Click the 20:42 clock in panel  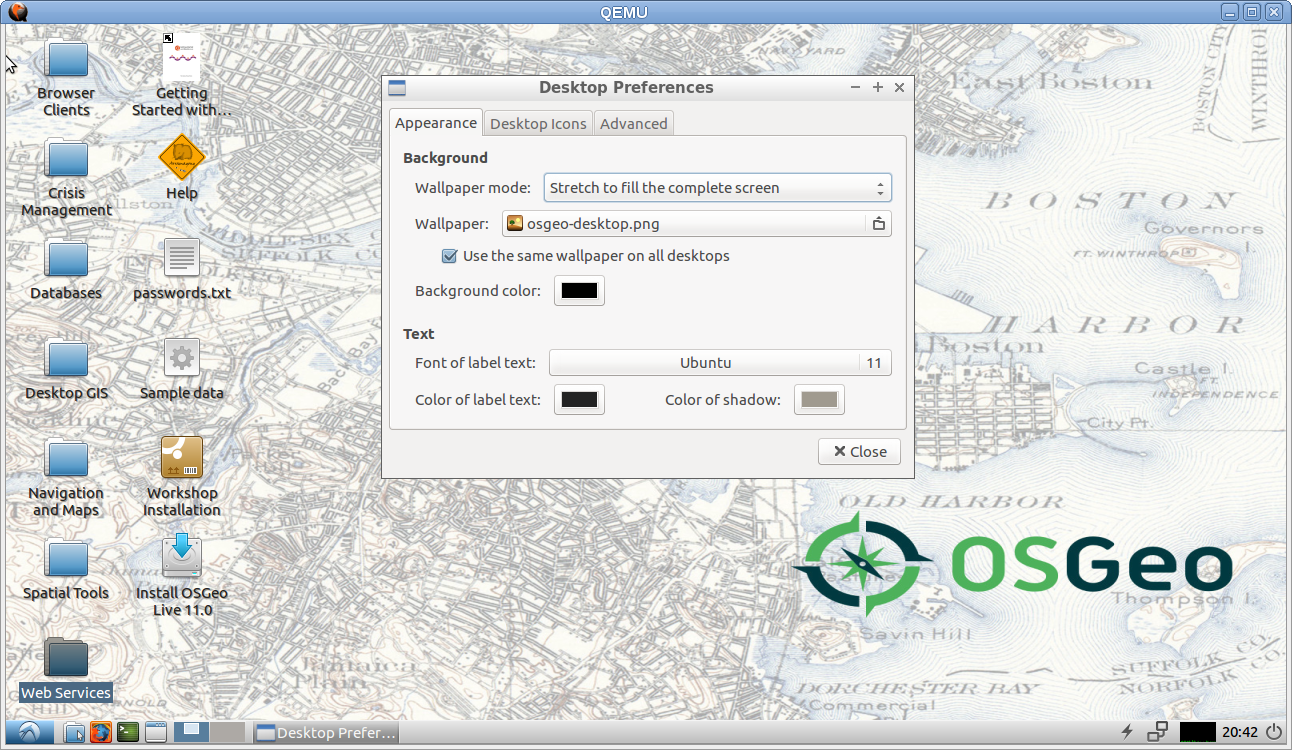point(1240,732)
